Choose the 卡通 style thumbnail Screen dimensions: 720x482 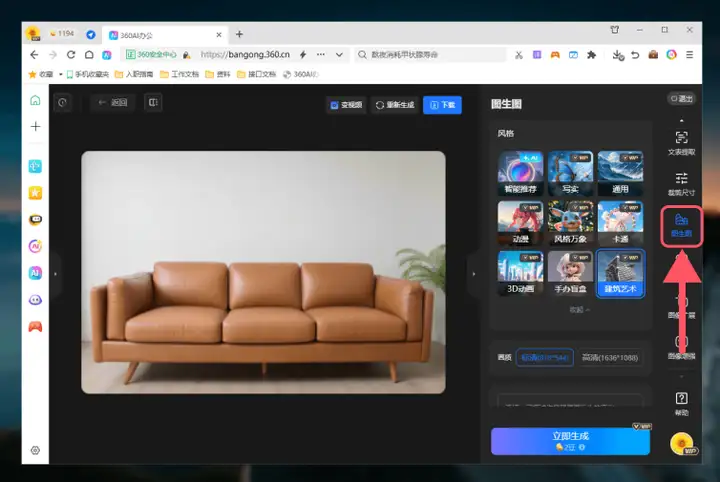[620, 223]
